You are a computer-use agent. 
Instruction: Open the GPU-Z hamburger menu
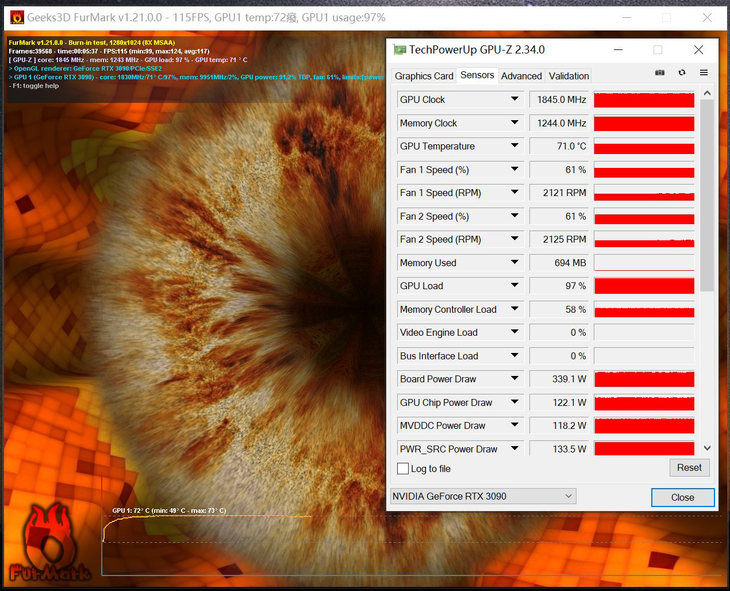coord(704,73)
